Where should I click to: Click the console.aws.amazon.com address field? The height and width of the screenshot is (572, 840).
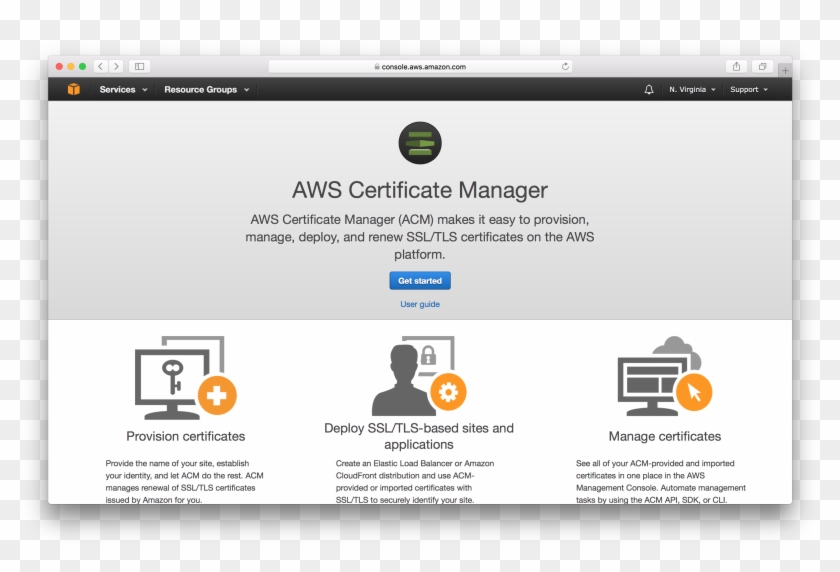point(420,66)
